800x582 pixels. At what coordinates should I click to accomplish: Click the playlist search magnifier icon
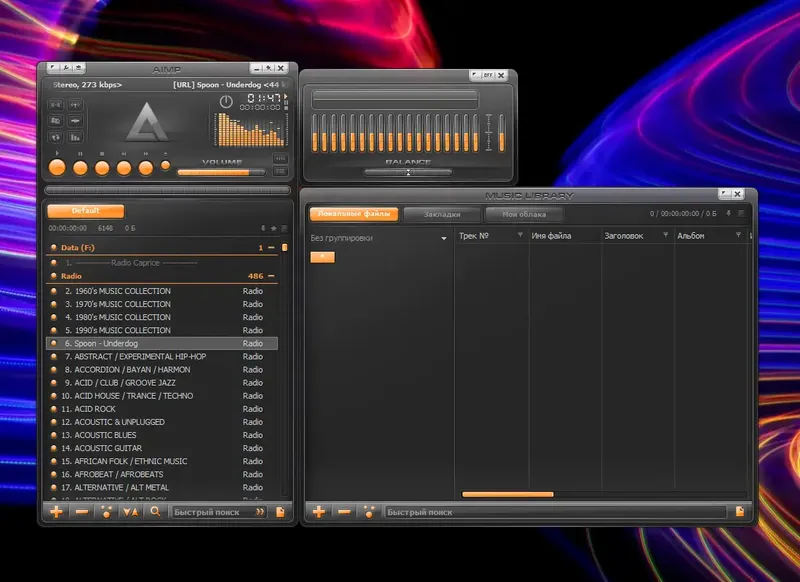coord(155,511)
